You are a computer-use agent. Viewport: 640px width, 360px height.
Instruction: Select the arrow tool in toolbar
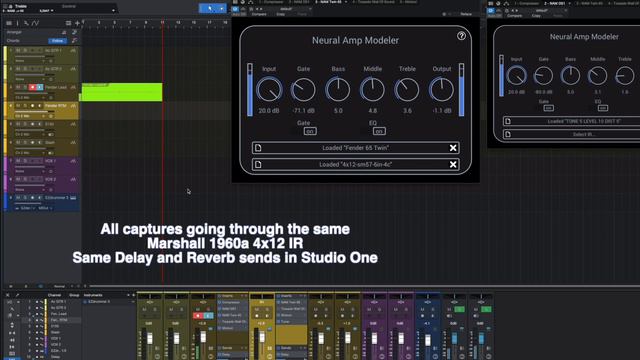[x=209, y=8]
